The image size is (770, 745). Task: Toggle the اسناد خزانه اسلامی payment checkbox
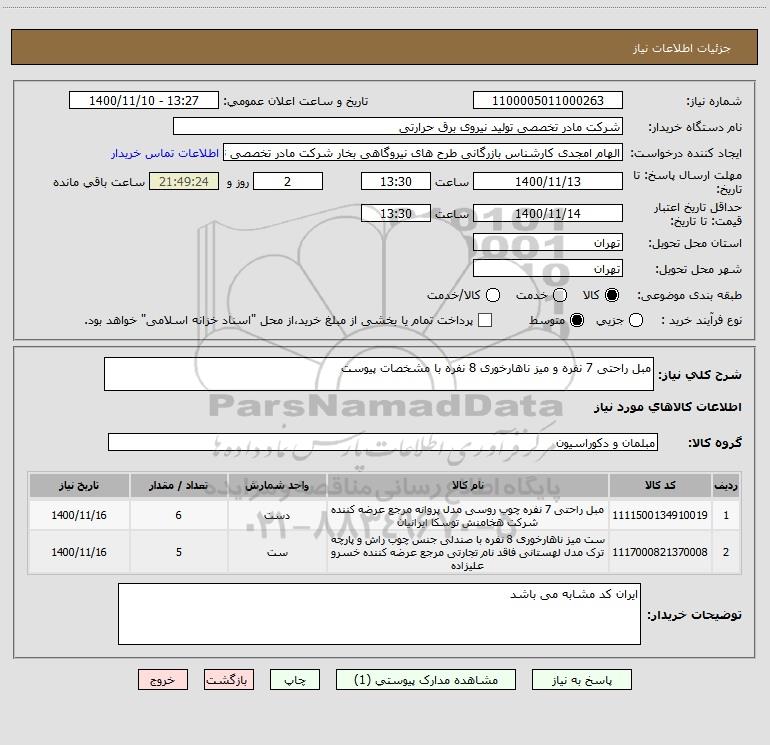485,320
